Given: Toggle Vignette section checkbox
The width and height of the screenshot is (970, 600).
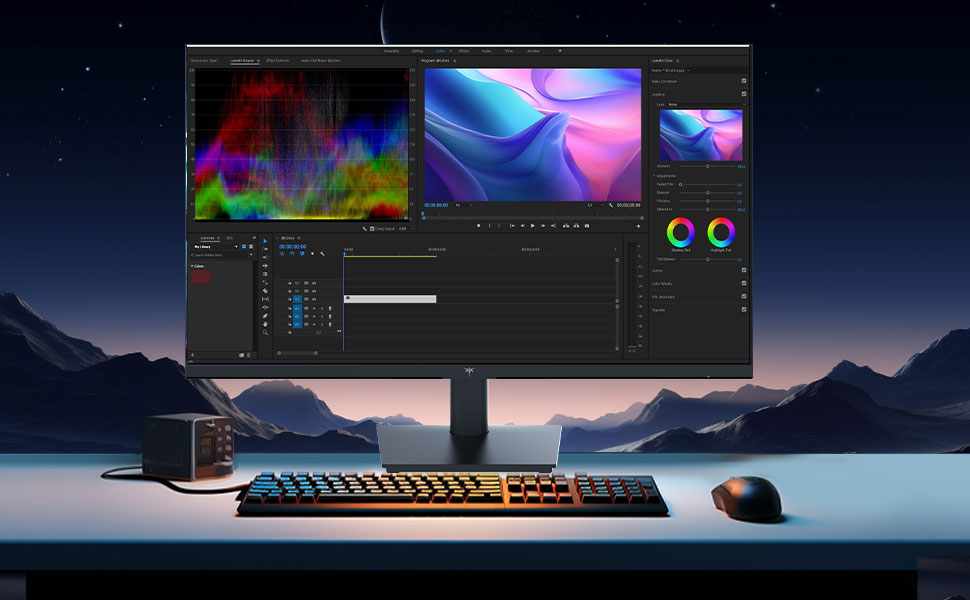Looking at the screenshot, I should [744, 309].
